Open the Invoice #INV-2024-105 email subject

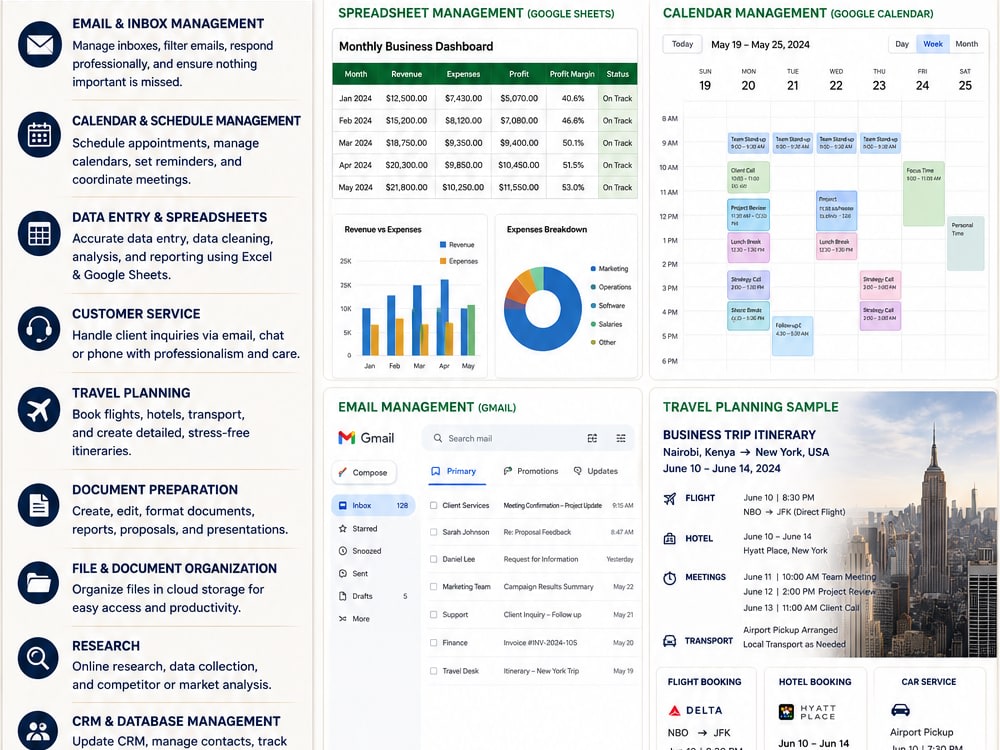click(x=540, y=643)
